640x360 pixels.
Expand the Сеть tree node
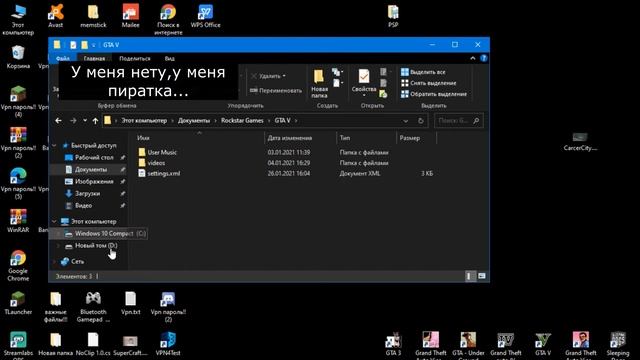tap(54, 261)
